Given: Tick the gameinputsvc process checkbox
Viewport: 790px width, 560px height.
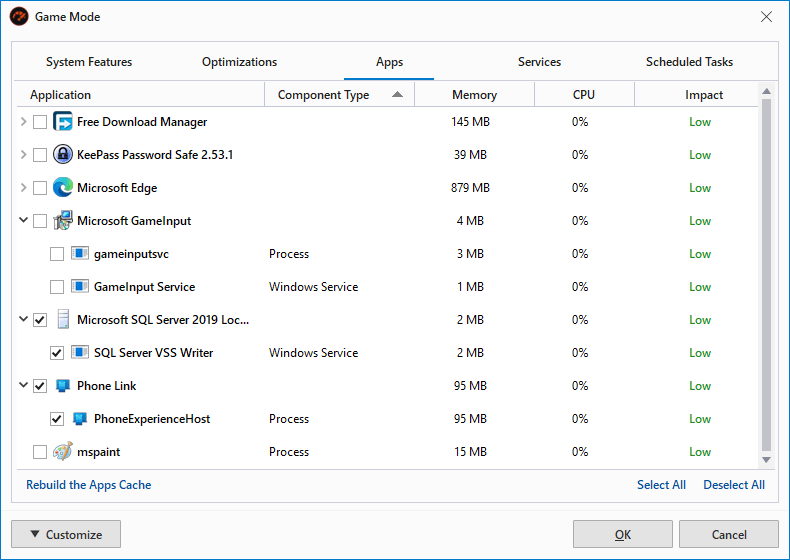Looking at the screenshot, I should click(57, 254).
